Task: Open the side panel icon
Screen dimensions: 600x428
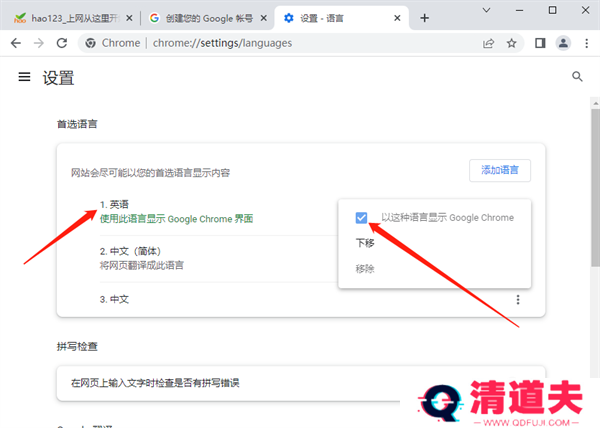Action: (x=540, y=43)
